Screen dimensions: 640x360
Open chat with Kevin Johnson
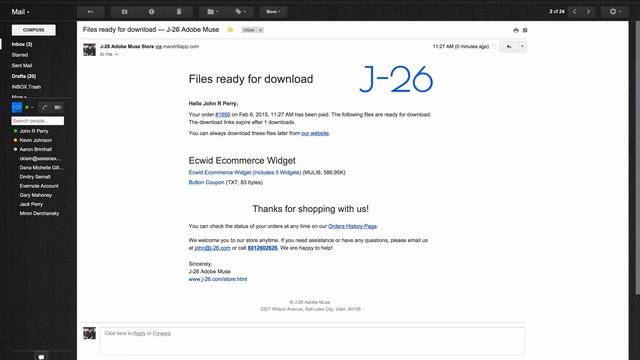pyautogui.click(x=36, y=140)
